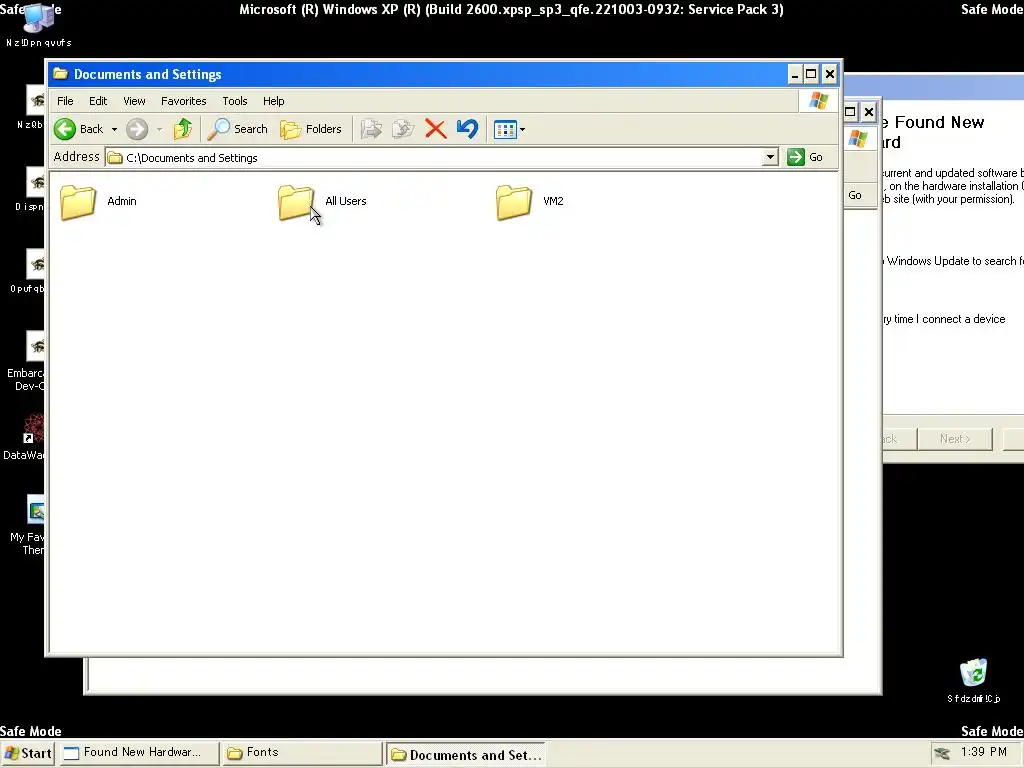1024x768 pixels.
Task: Open the File menu
Action: coord(65,101)
